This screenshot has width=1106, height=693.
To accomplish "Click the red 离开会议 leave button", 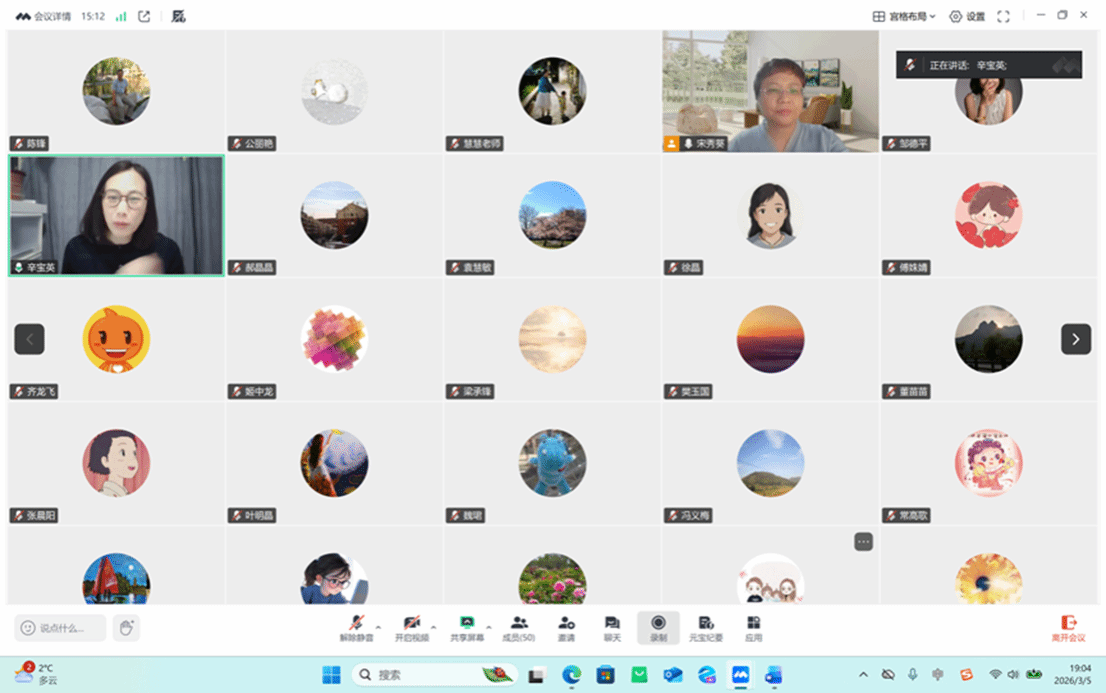I will (x=1068, y=628).
